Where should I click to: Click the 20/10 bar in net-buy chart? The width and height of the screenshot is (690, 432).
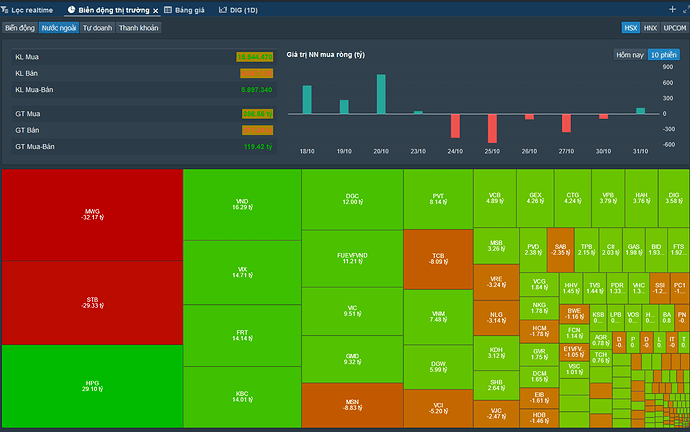click(381, 94)
